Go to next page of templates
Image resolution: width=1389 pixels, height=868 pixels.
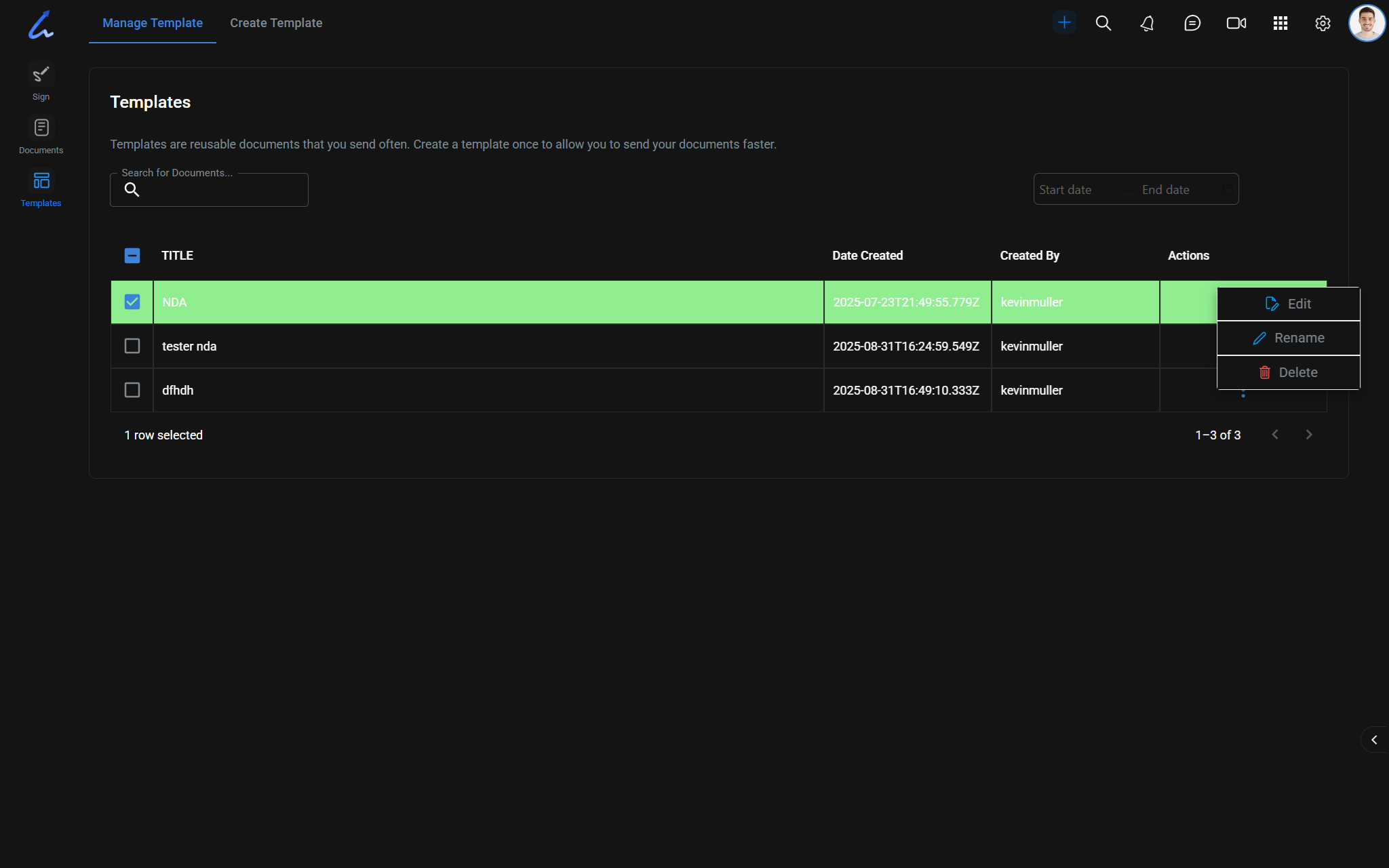point(1309,435)
